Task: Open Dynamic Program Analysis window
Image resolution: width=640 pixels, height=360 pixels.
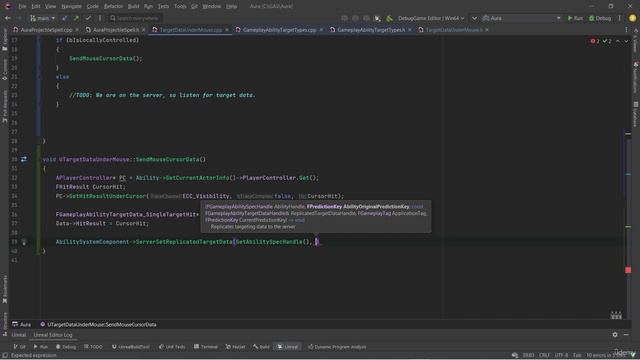Action: click(337, 347)
